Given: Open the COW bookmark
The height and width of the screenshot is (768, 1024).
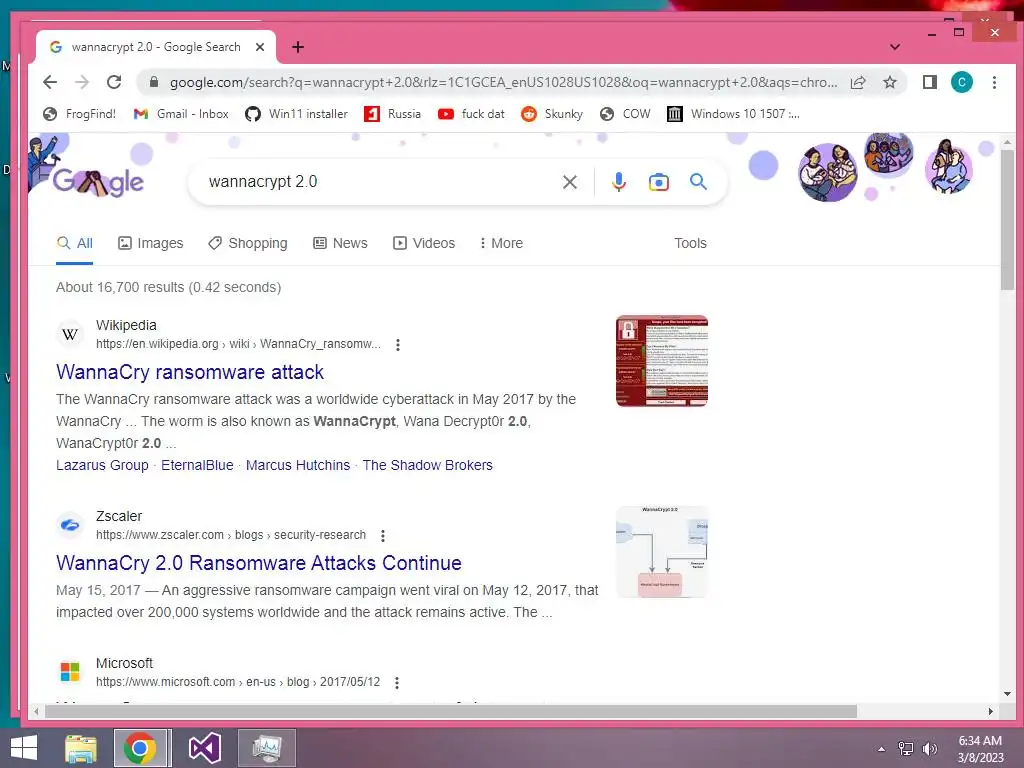Looking at the screenshot, I should click(625, 114).
